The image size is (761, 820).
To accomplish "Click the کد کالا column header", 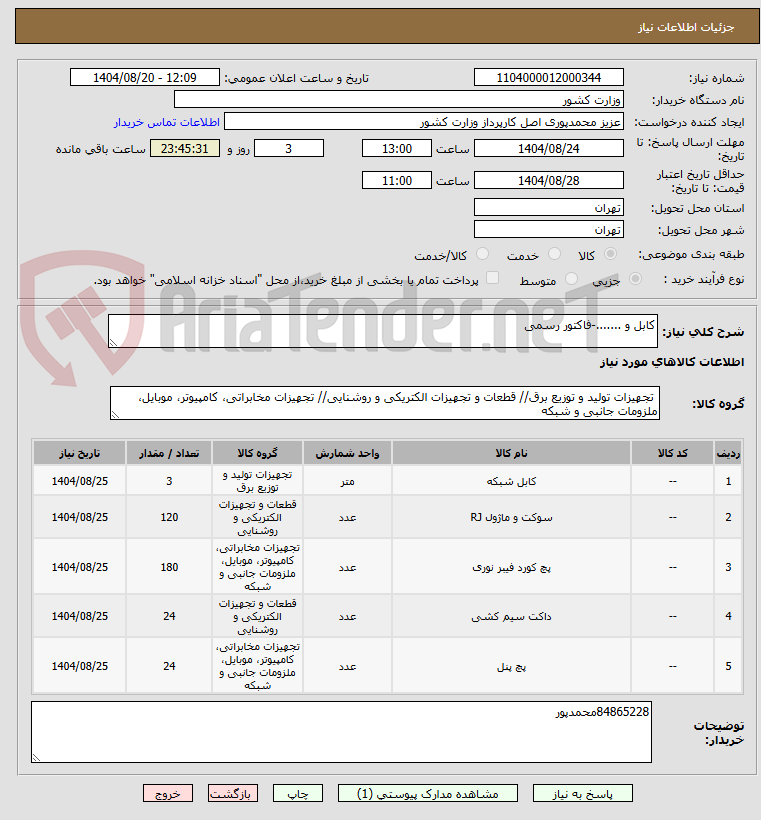I will [673, 453].
